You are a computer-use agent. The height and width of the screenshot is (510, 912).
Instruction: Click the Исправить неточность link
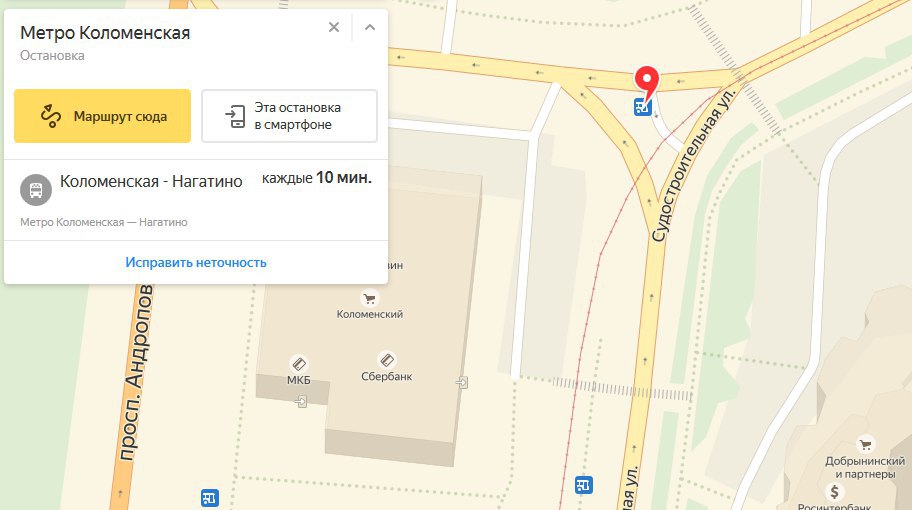(196, 262)
